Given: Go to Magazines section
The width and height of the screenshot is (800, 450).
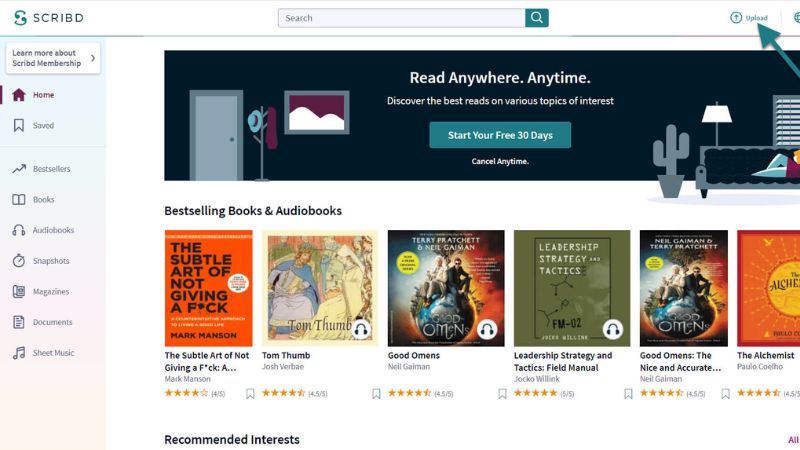Looking at the screenshot, I should (x=51, y=291).
